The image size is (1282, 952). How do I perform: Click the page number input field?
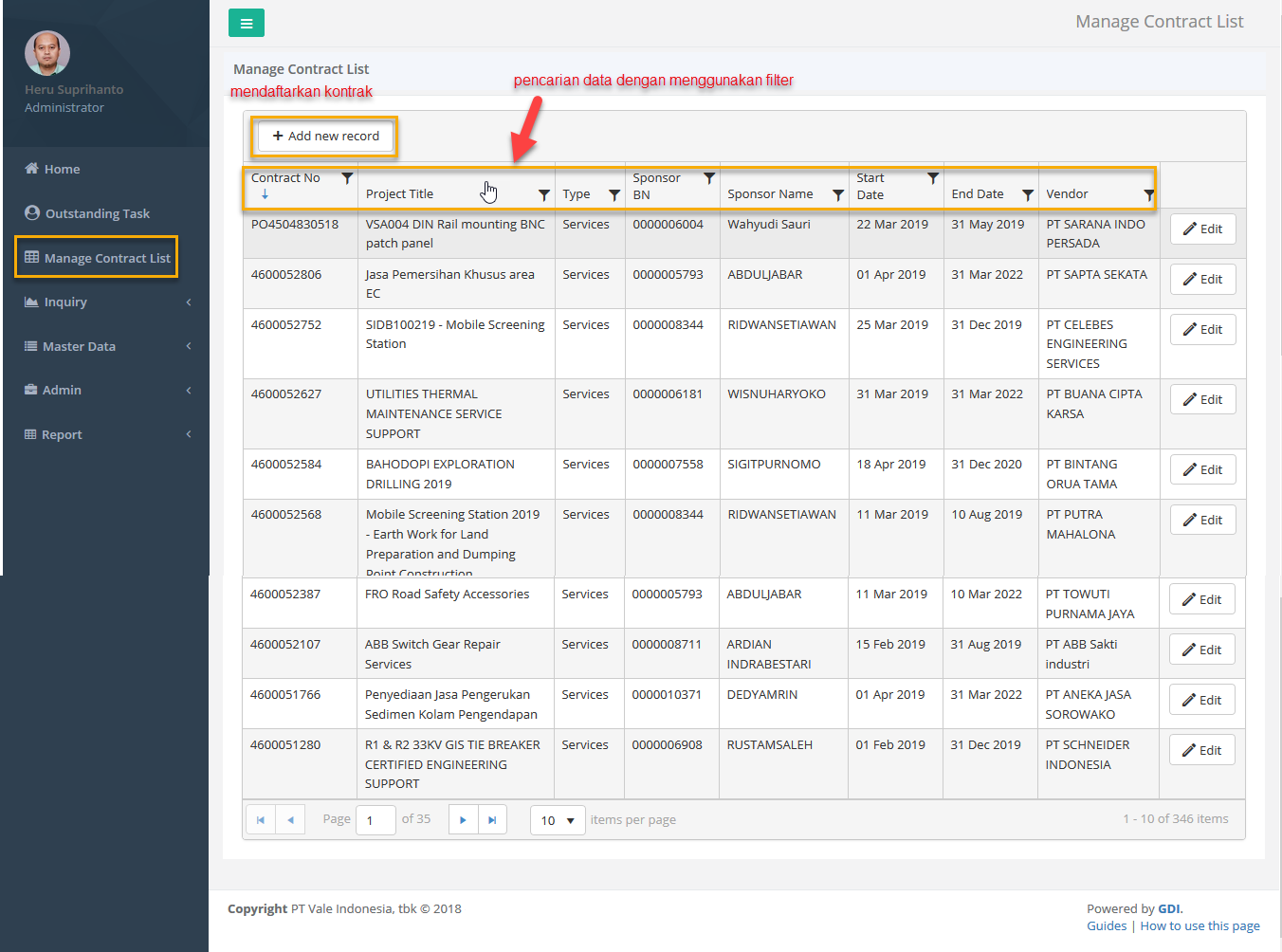(x=375, y=820)
